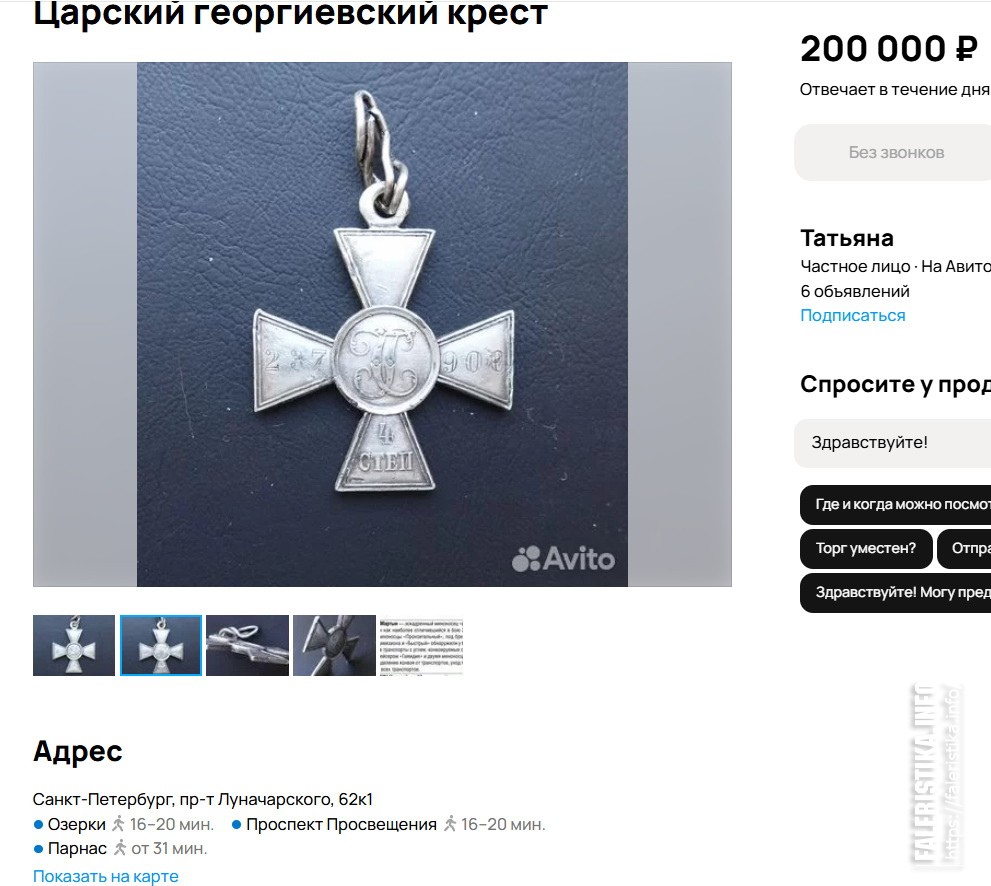Open the fifth thumbnail with text clipping
Image resolution: width=991 pixels, height=886 pixels.
pos(421,645)
